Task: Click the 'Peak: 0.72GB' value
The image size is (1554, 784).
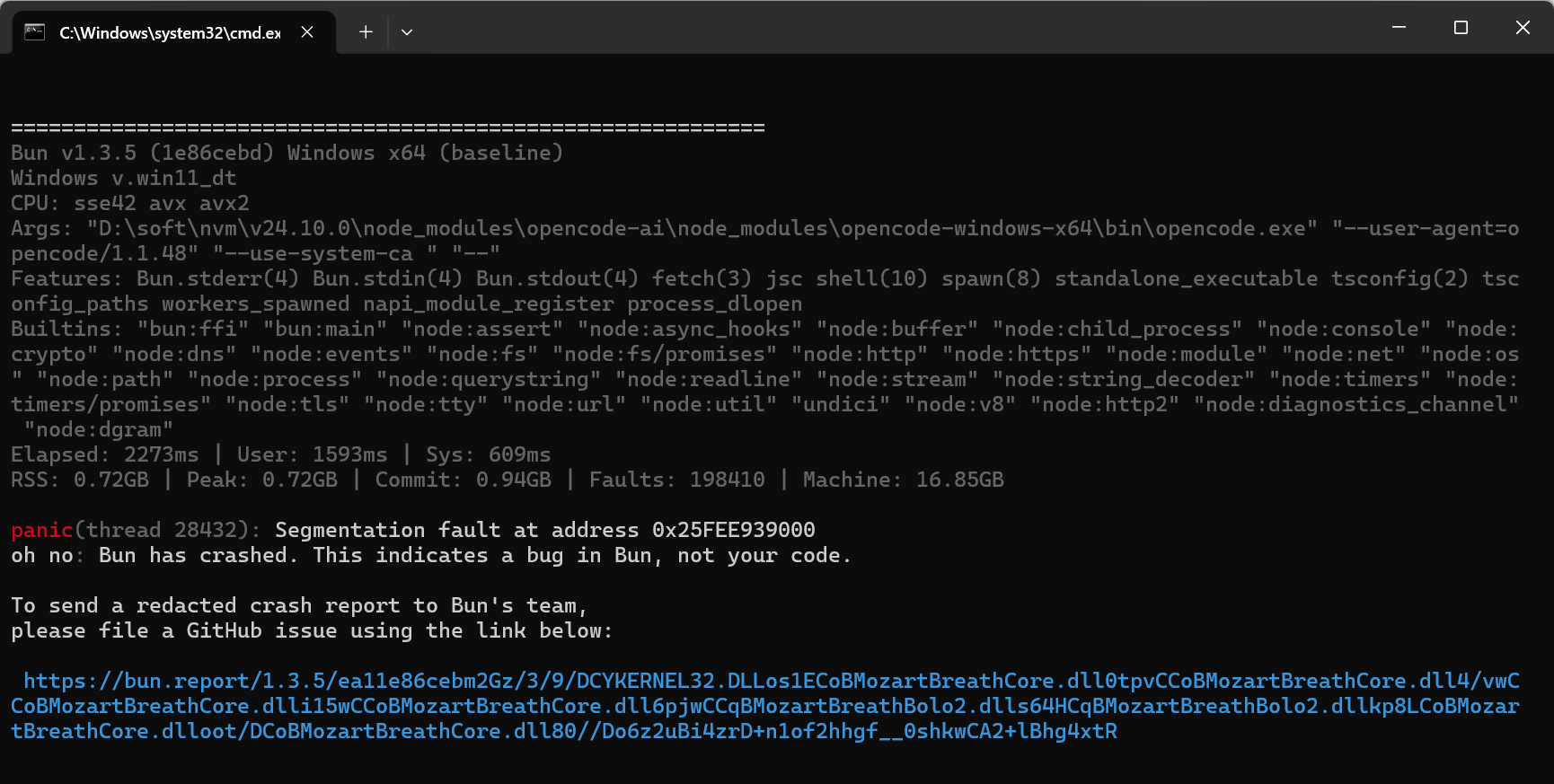Action: [262, 480]
